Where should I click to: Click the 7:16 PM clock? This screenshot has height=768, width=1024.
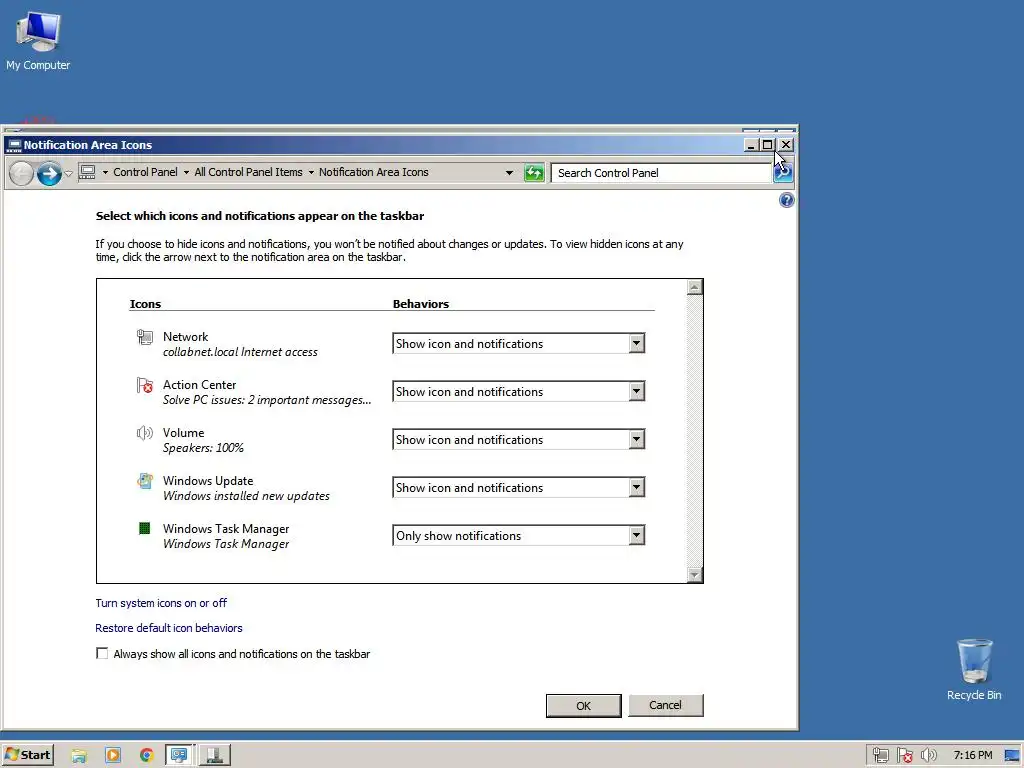972,756
